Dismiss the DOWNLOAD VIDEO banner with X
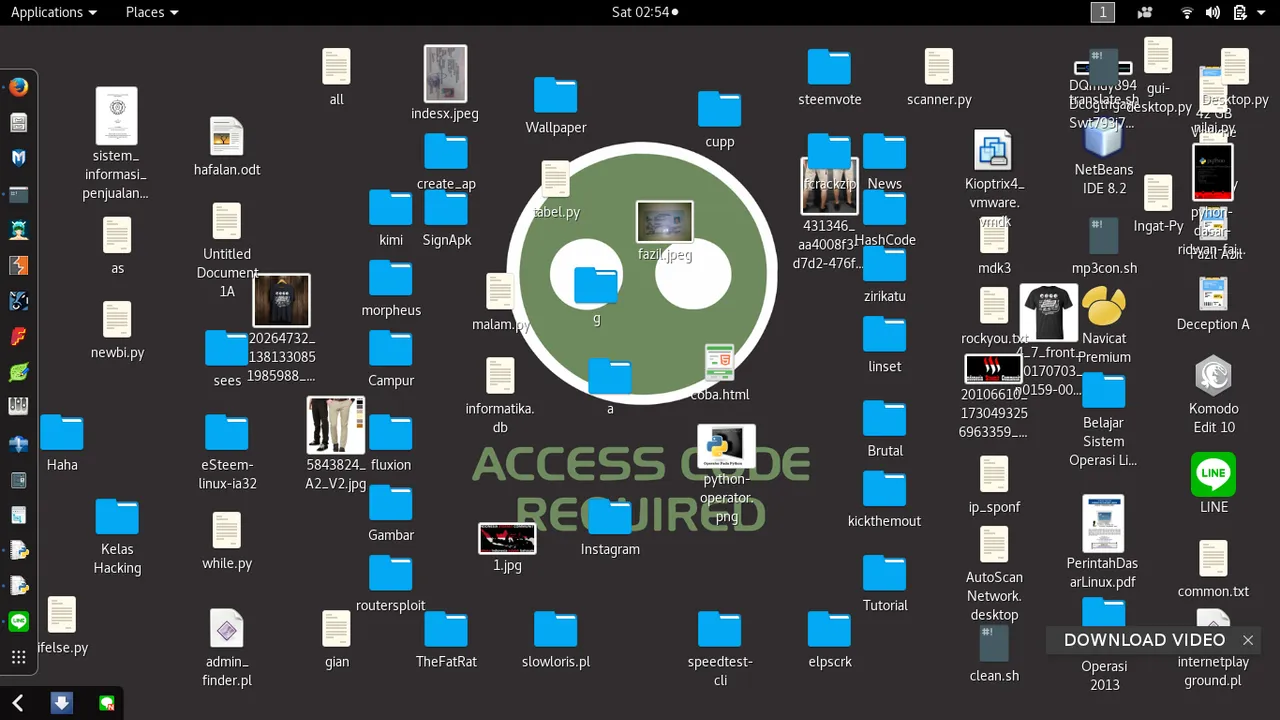Screen dimensions: 1280x720 click(x=1248, y=640)
